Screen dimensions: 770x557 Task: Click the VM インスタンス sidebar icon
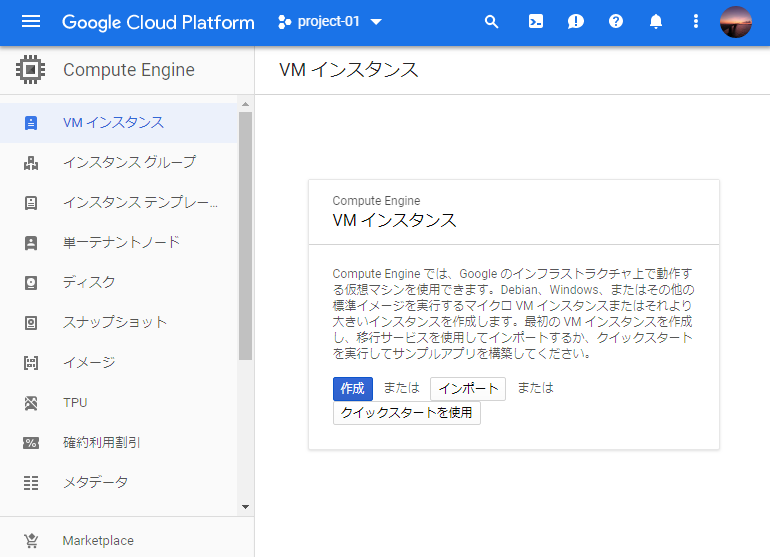pos(31,123)
